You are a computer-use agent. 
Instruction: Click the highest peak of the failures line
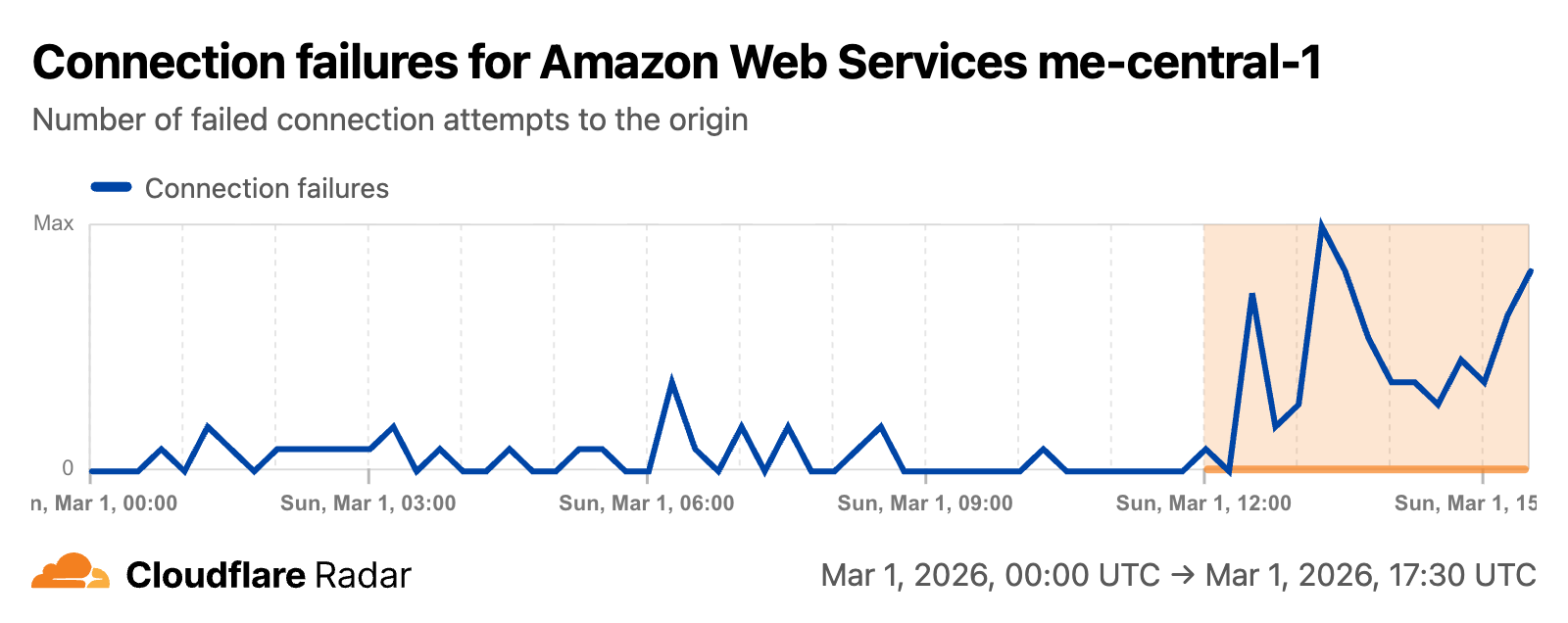click(1322, 227)
